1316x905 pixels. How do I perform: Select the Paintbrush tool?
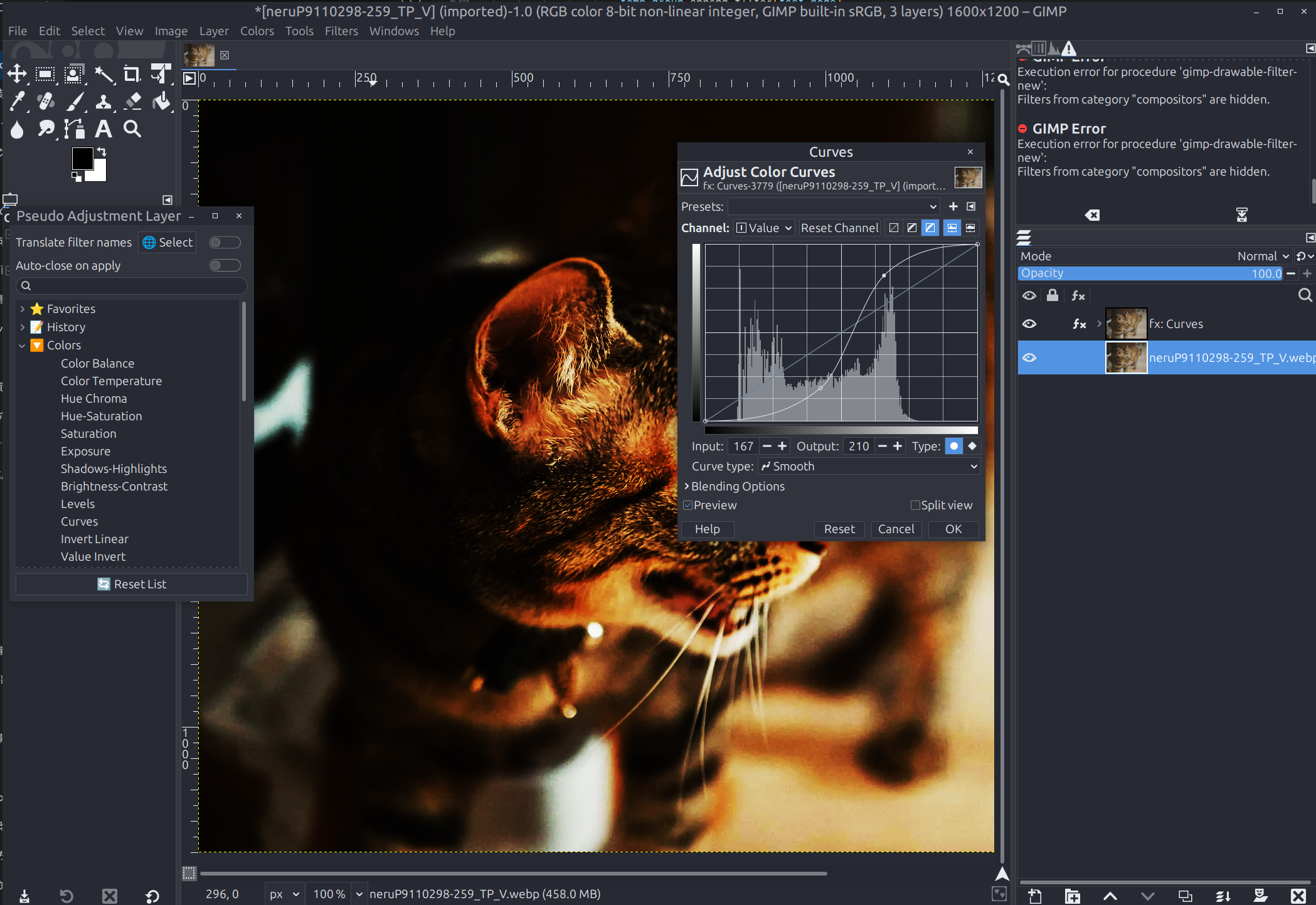tap(75, 101)
